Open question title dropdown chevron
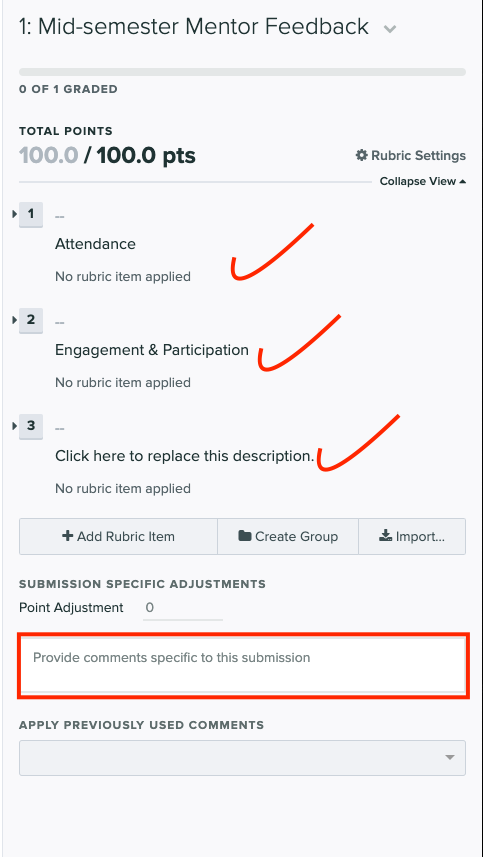483x857 pixels. (x=390, y=29)
